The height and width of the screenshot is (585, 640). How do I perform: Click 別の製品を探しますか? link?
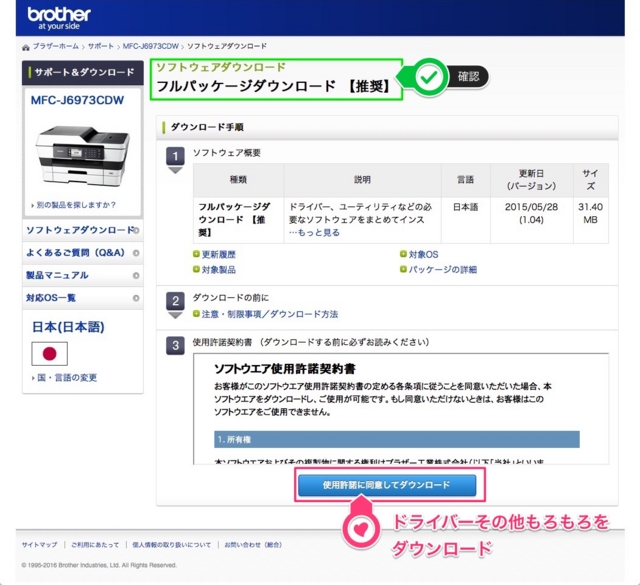click(76, 205)
